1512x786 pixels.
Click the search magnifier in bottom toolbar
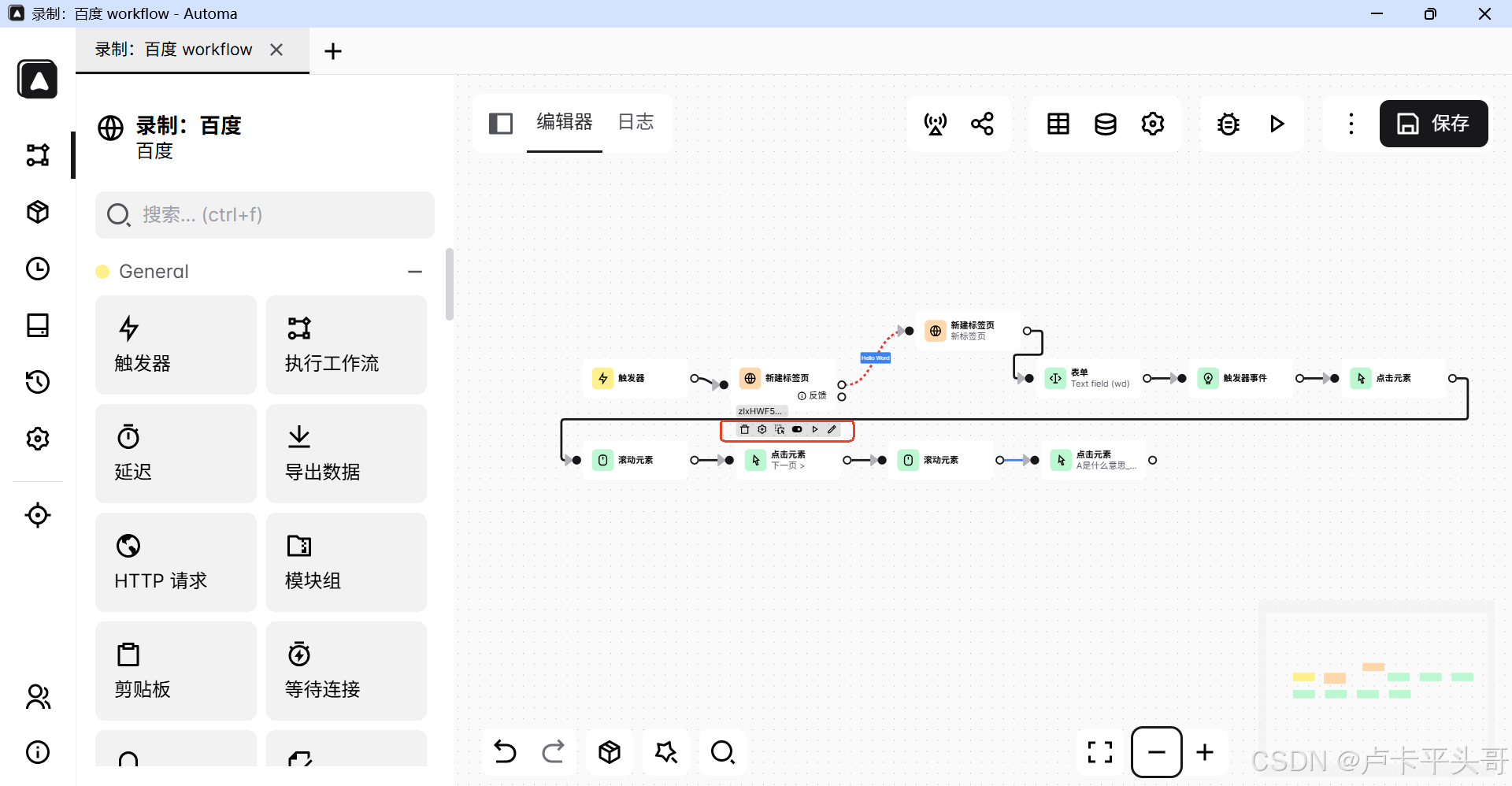pos(723,752)
